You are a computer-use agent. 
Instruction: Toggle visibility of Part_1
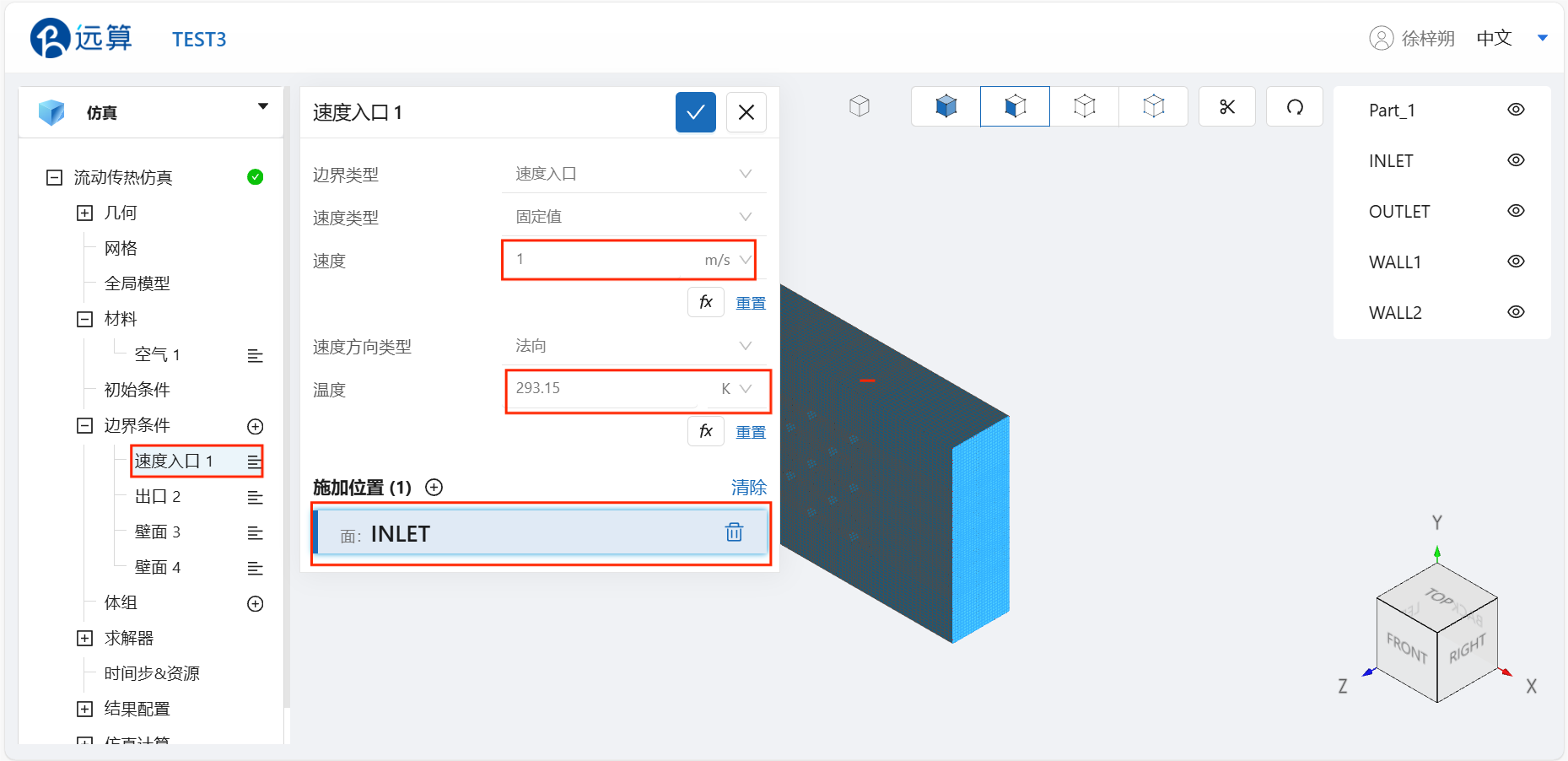[1516, 110]
